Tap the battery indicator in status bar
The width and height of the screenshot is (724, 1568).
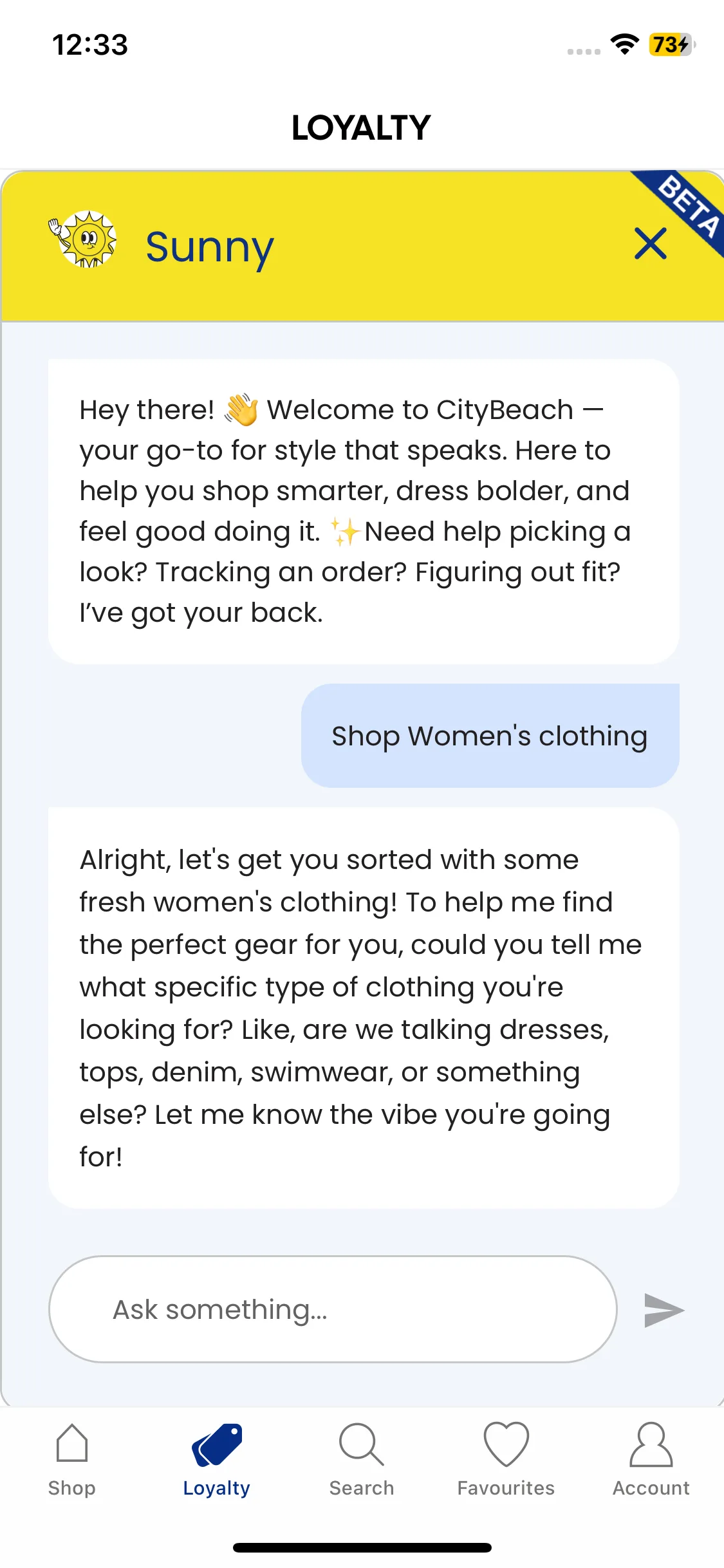coord(672,44)
